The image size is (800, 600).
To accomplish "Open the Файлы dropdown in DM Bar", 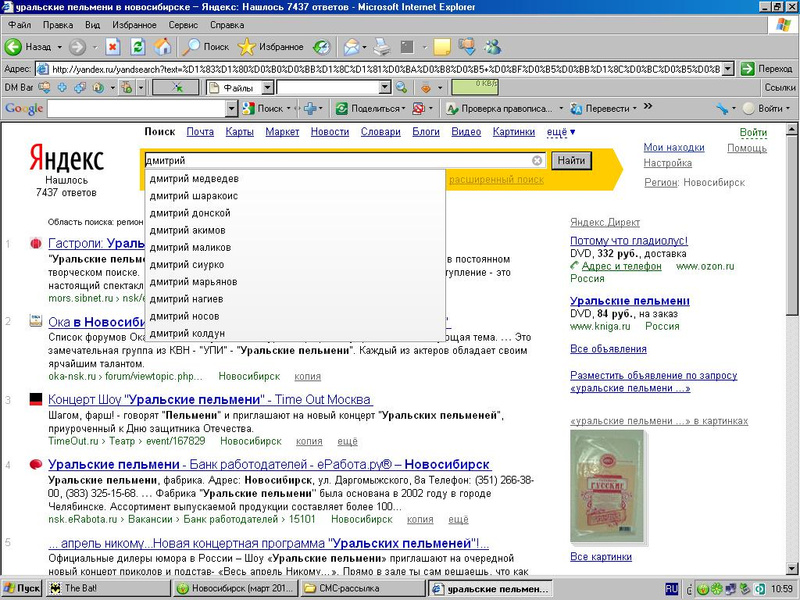I will click(x=268, y=88).
